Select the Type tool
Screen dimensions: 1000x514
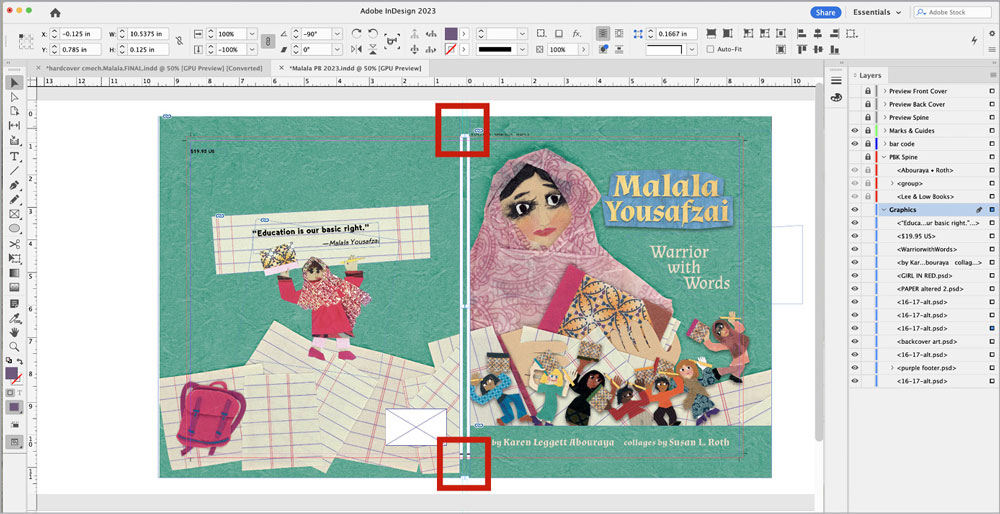tap(14, 156)
